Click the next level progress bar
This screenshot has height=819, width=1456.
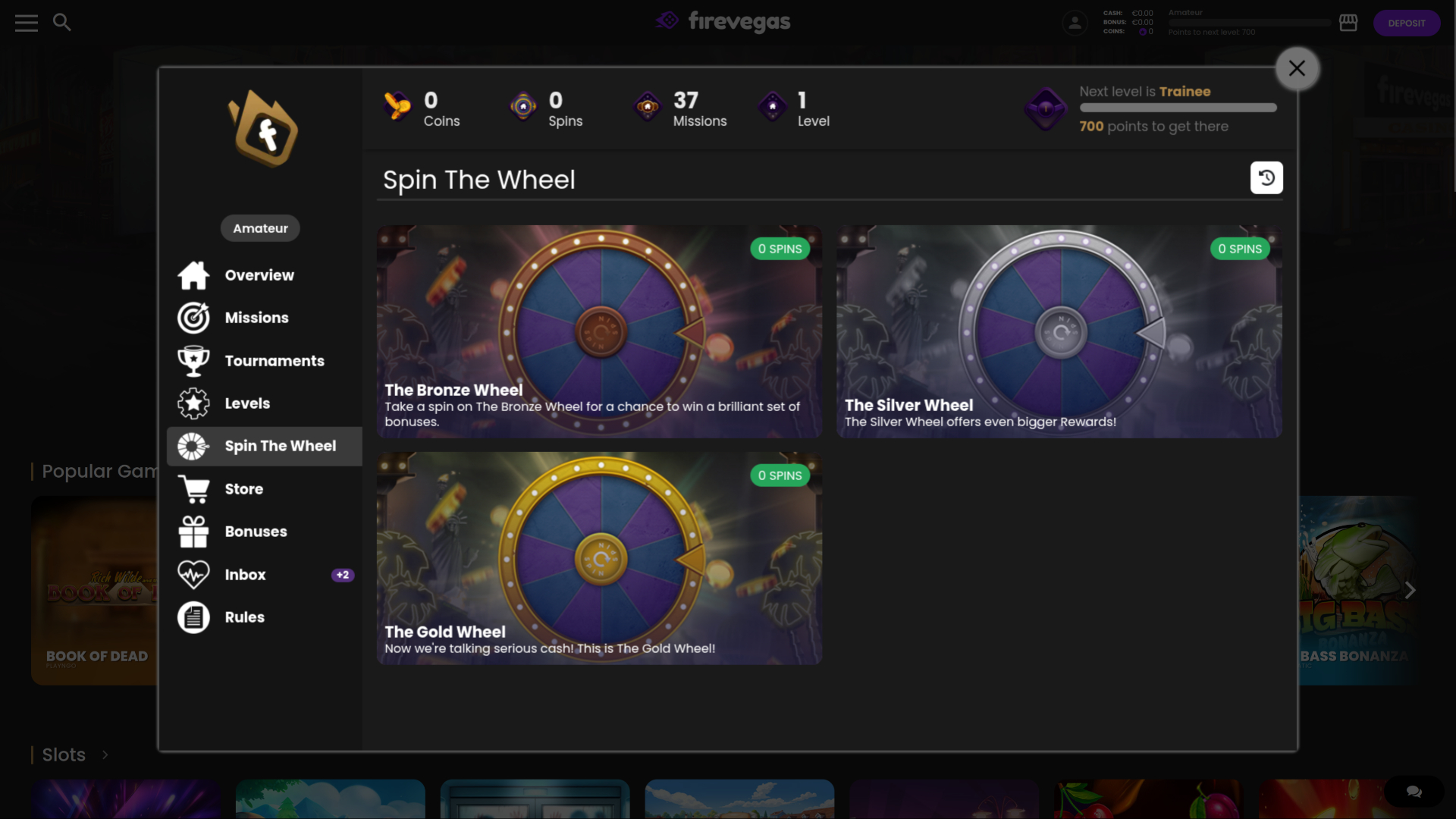click(x=1178, y=108)
